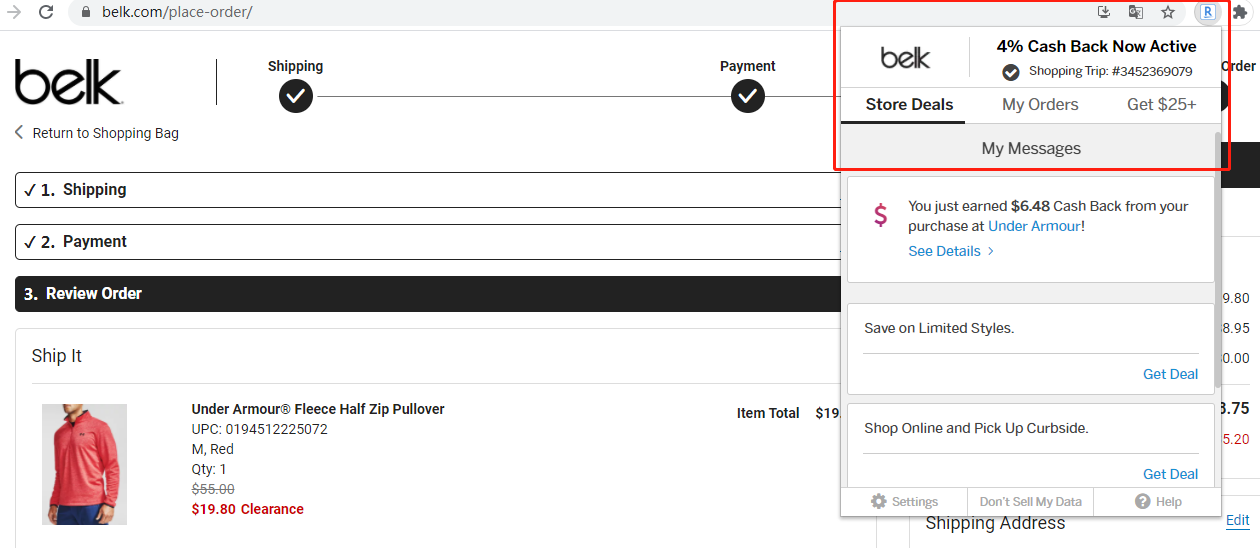1260x548 pixels.
Task: Bookmark this page with star icon
Action: (x=1168, y=12)
